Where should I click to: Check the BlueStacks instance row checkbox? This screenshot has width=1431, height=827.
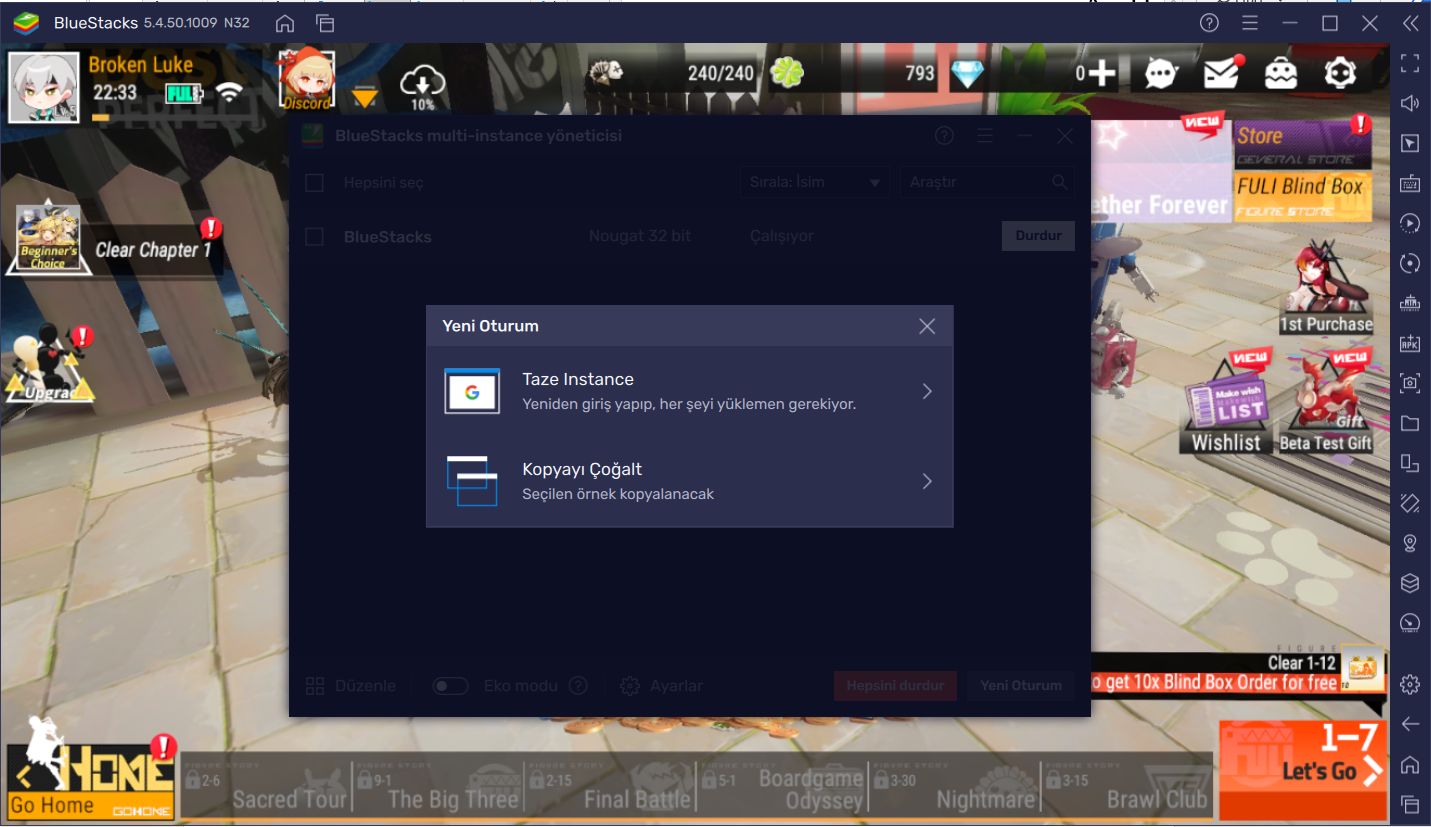coord(314,237)
